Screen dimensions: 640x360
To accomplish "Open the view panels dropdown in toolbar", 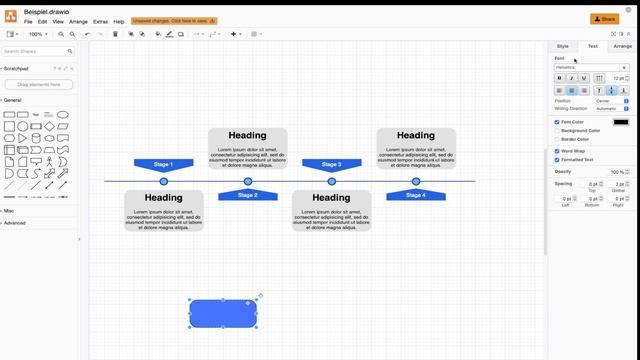I will tap(12, 34).
